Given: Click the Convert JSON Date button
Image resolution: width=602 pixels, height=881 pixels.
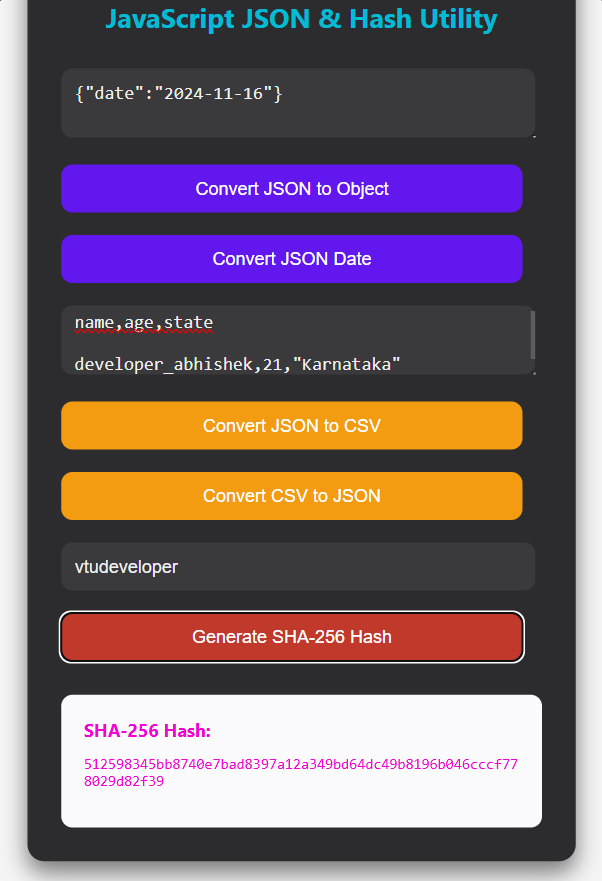Looking at the screenshot, I should 292,259.
